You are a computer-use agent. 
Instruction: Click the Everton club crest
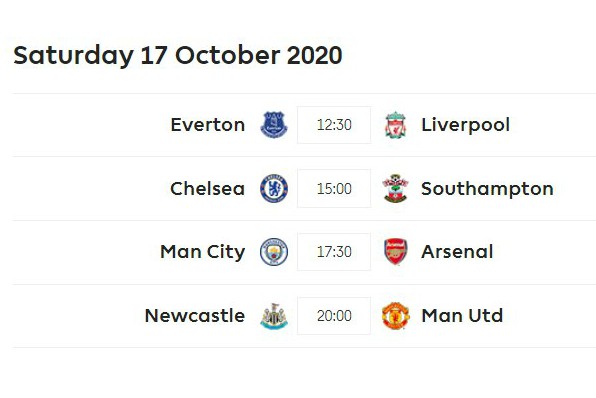pos(274,125)
